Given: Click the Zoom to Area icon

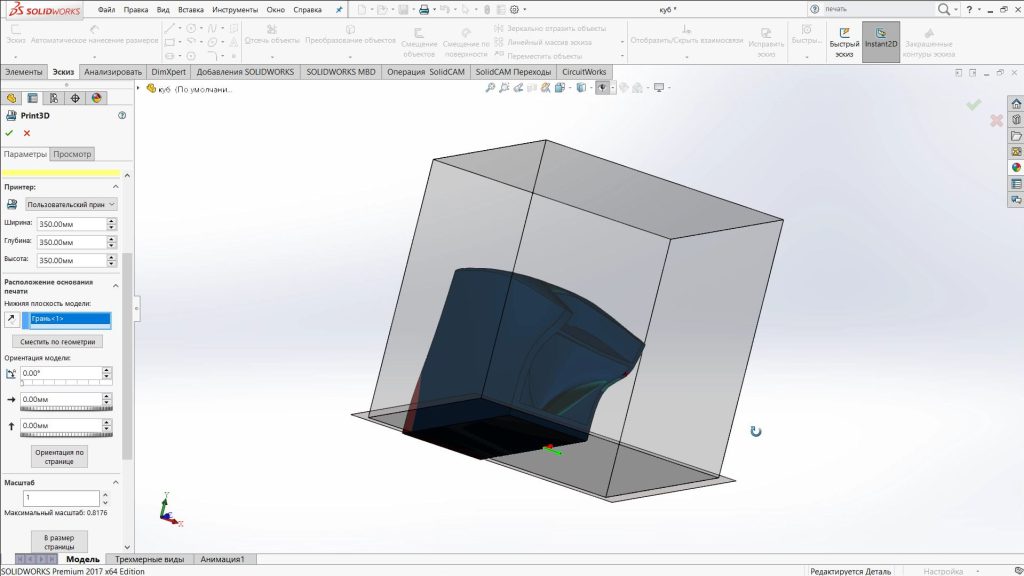Looking at the screenshot, I should [x=504, y=88].
